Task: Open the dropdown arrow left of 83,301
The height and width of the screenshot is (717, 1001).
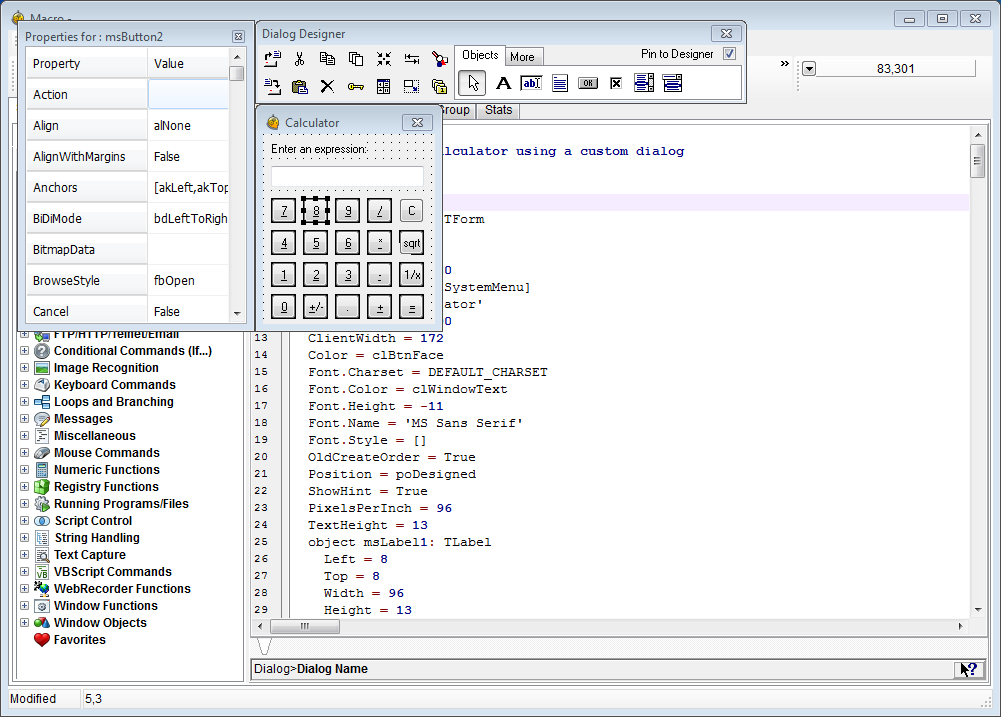Action: click(x=809, y=68)
